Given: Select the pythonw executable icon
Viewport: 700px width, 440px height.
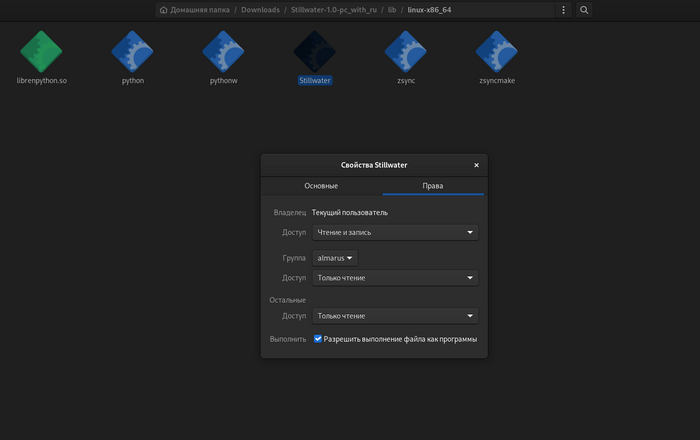Looking at the screenshot, I should (224, 50).
